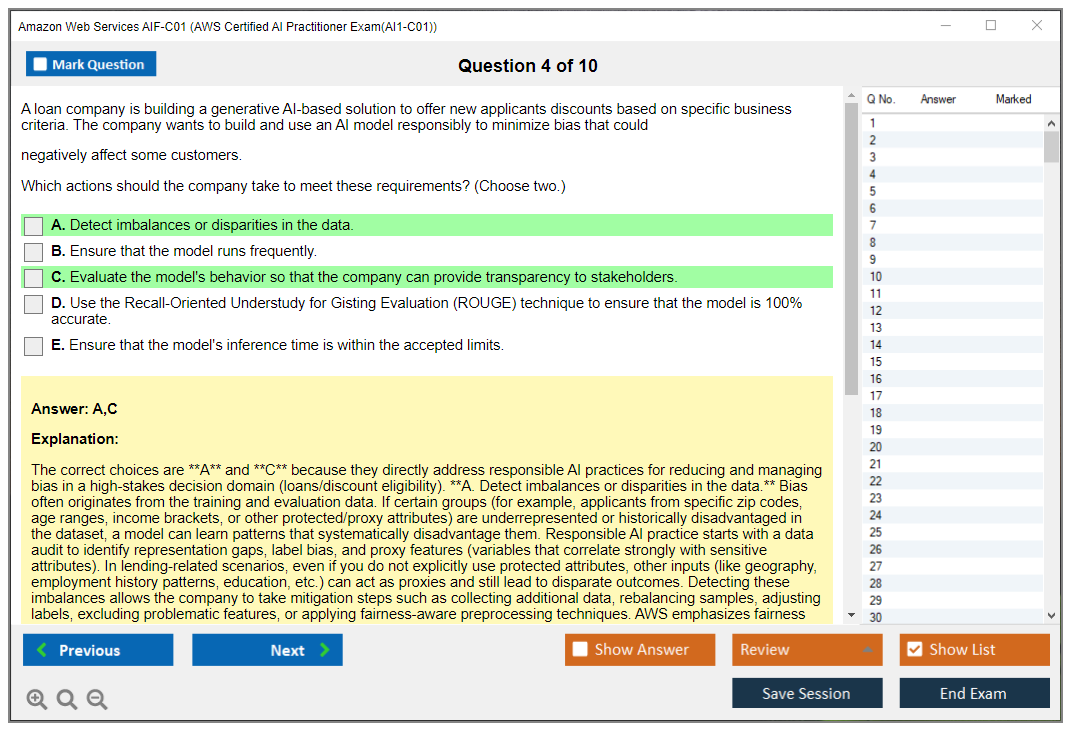Image resolution: width=1075 pixels, height=735 pixels.
Task: Click the zoom out magnifier icon
Action: coord(97,699)
